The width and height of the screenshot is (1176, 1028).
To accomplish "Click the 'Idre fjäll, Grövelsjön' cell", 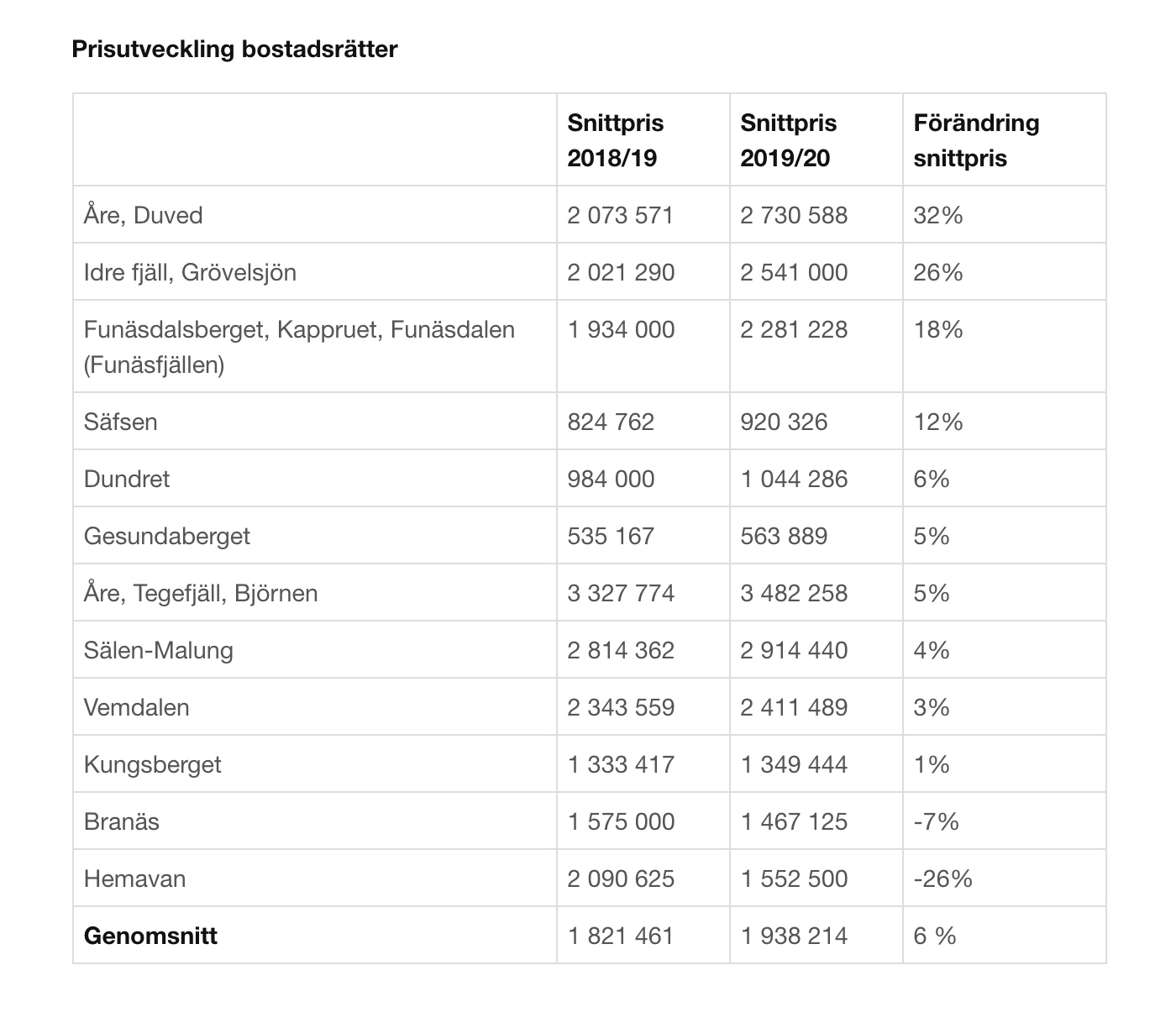I will (x=190, y=272).
